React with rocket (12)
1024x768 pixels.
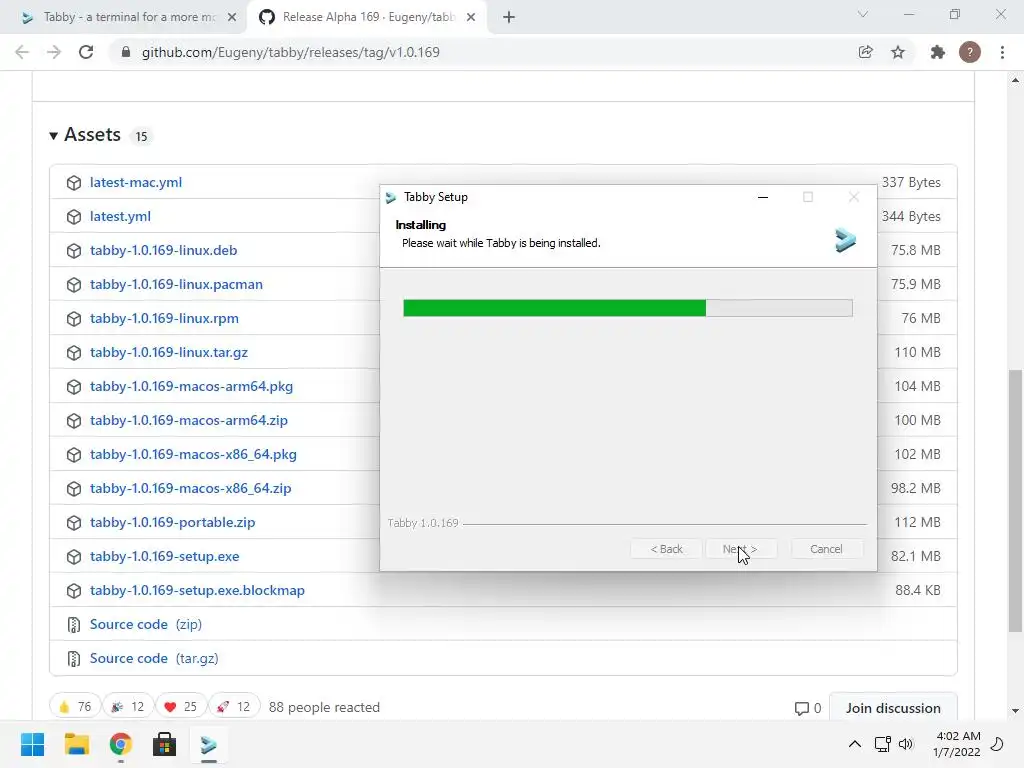pos(233,707)
